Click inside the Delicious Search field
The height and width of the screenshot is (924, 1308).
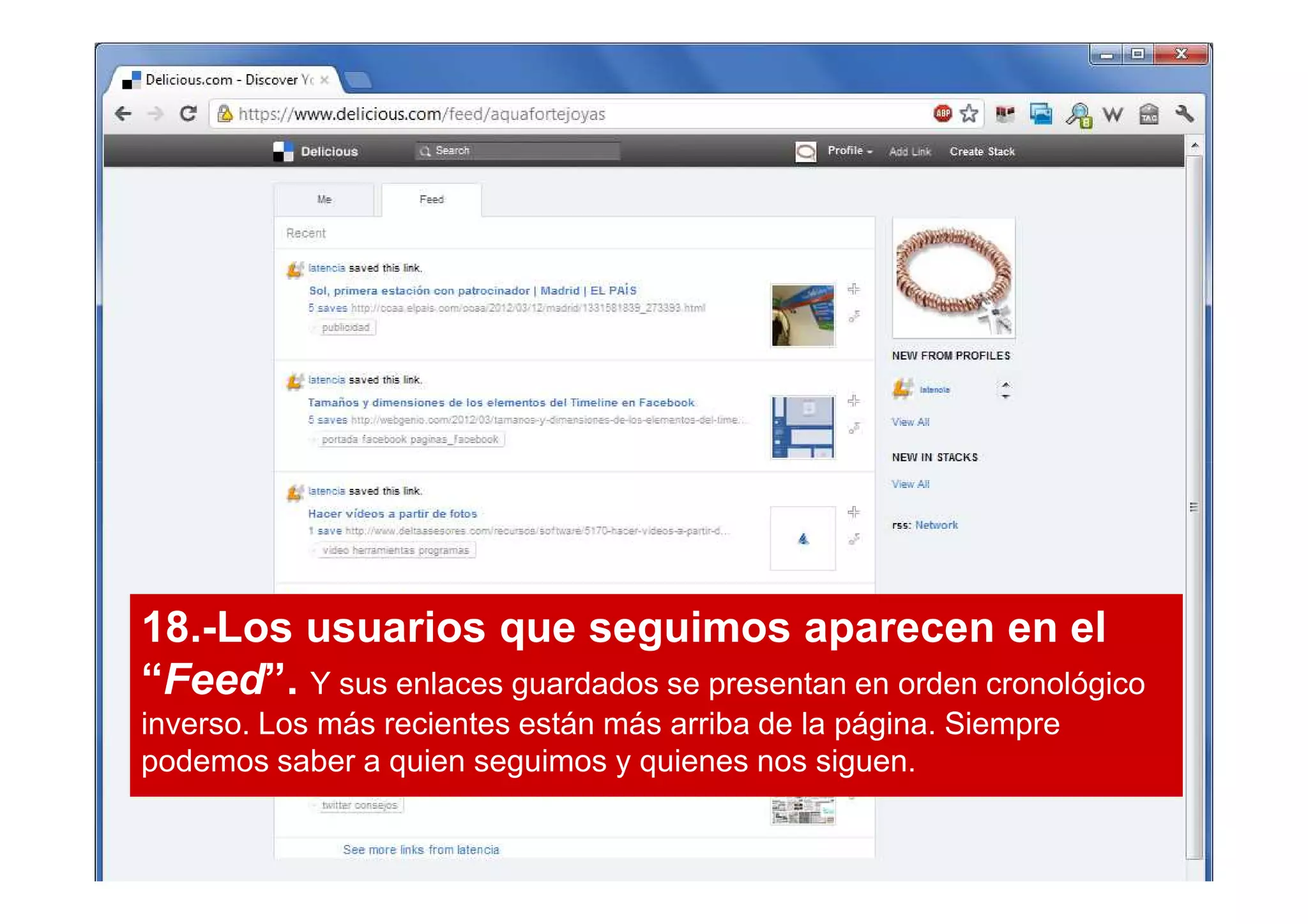point(517,151)
